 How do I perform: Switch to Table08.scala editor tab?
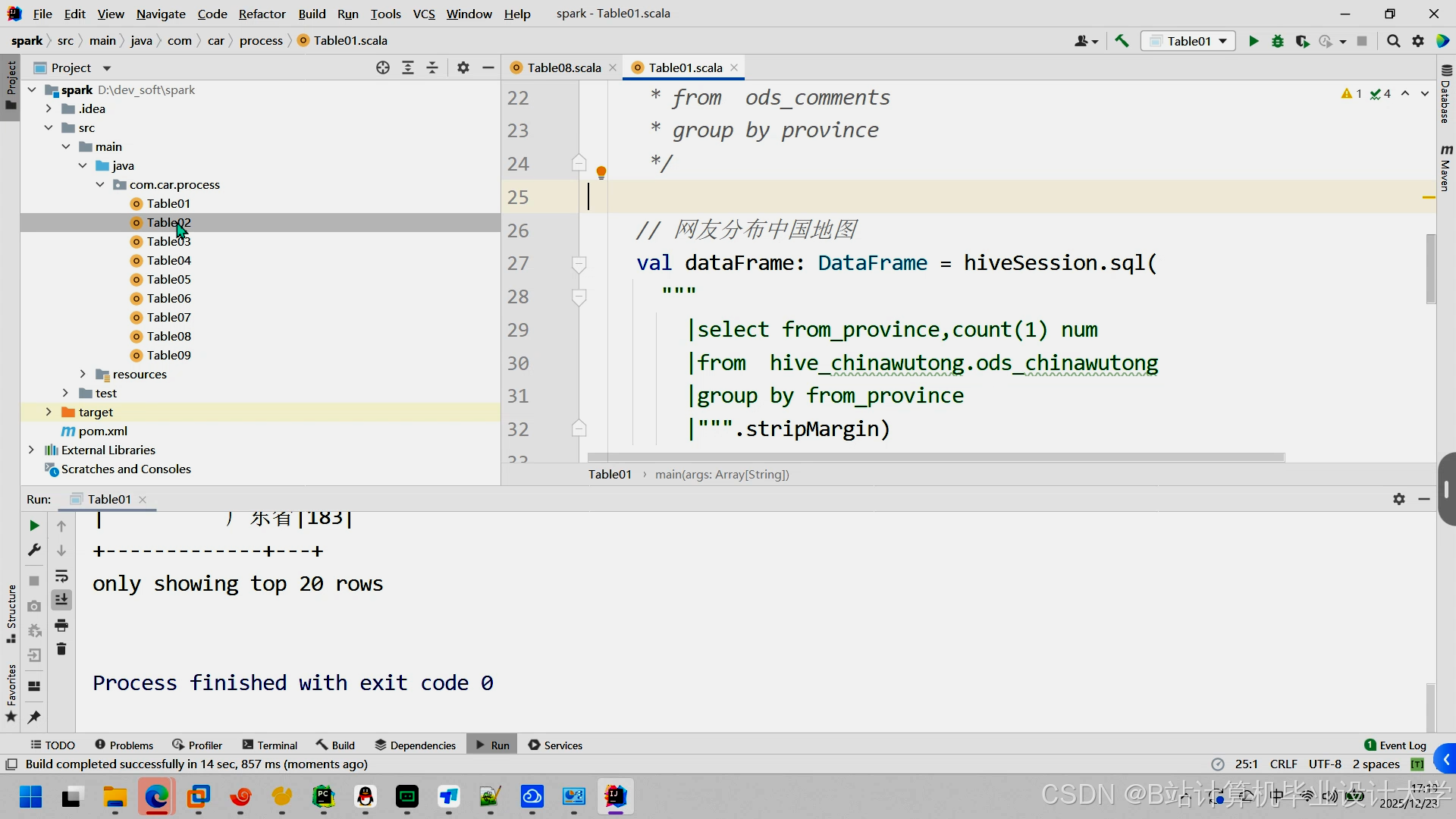point(563,67)
